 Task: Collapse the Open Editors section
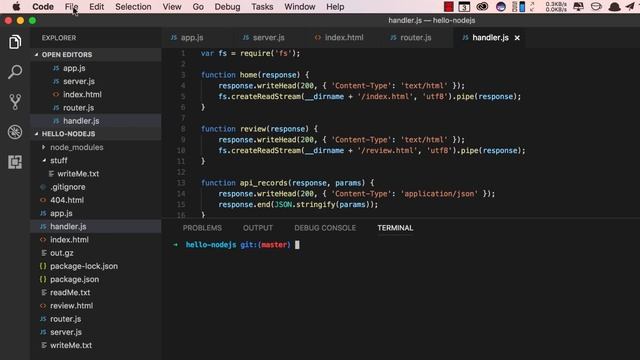tap(96, 54)
